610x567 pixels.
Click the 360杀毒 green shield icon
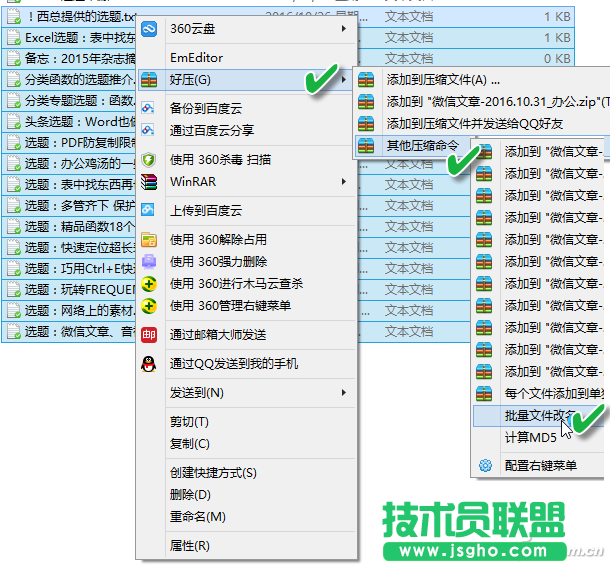[149, 159]
